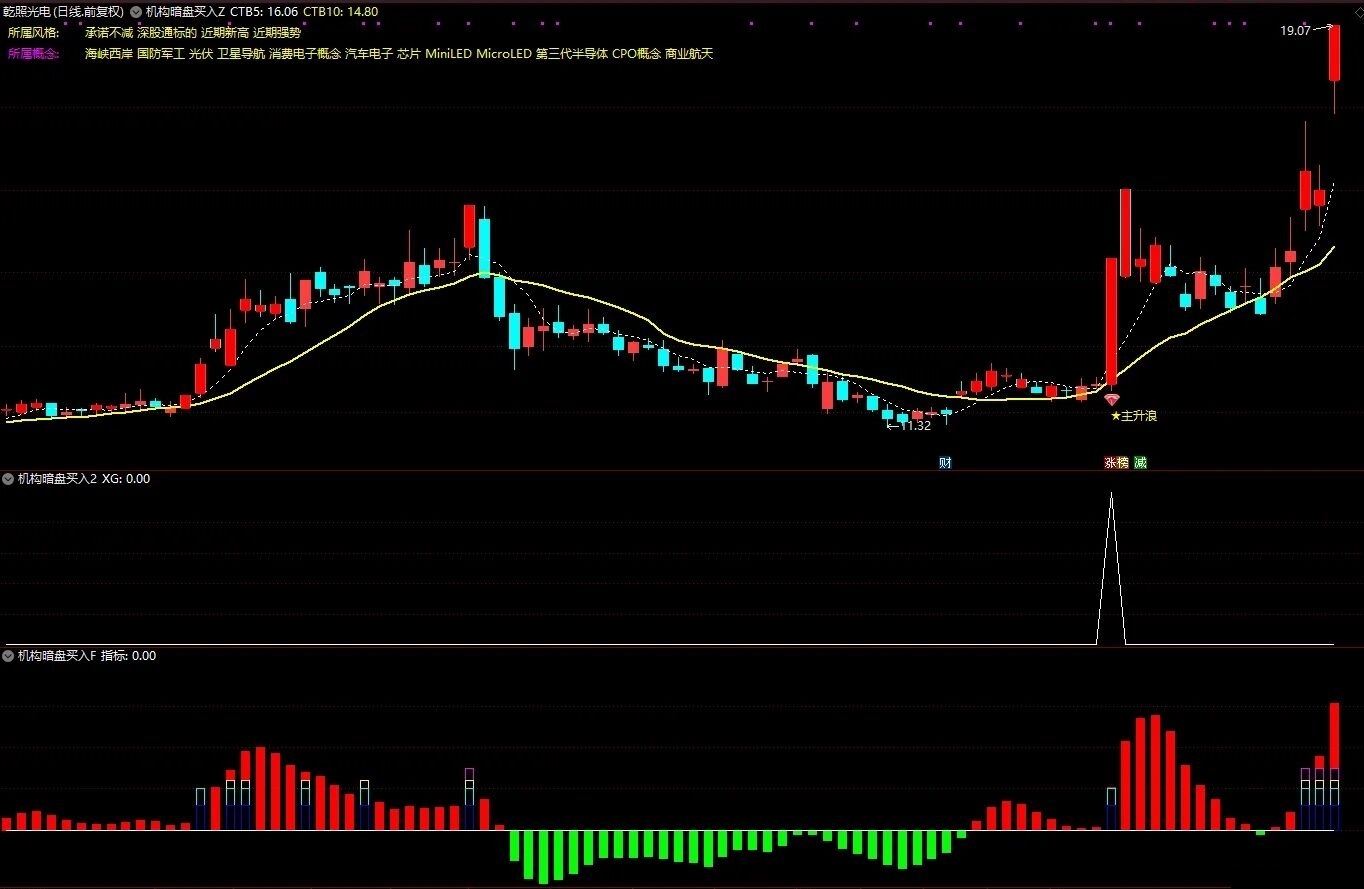Viewport: 1364px width, 889px height.
Task: Open the 机构暗盘买入Z indicator dropdown arrow
Action: pyautogui.click(x=135, y=12)
